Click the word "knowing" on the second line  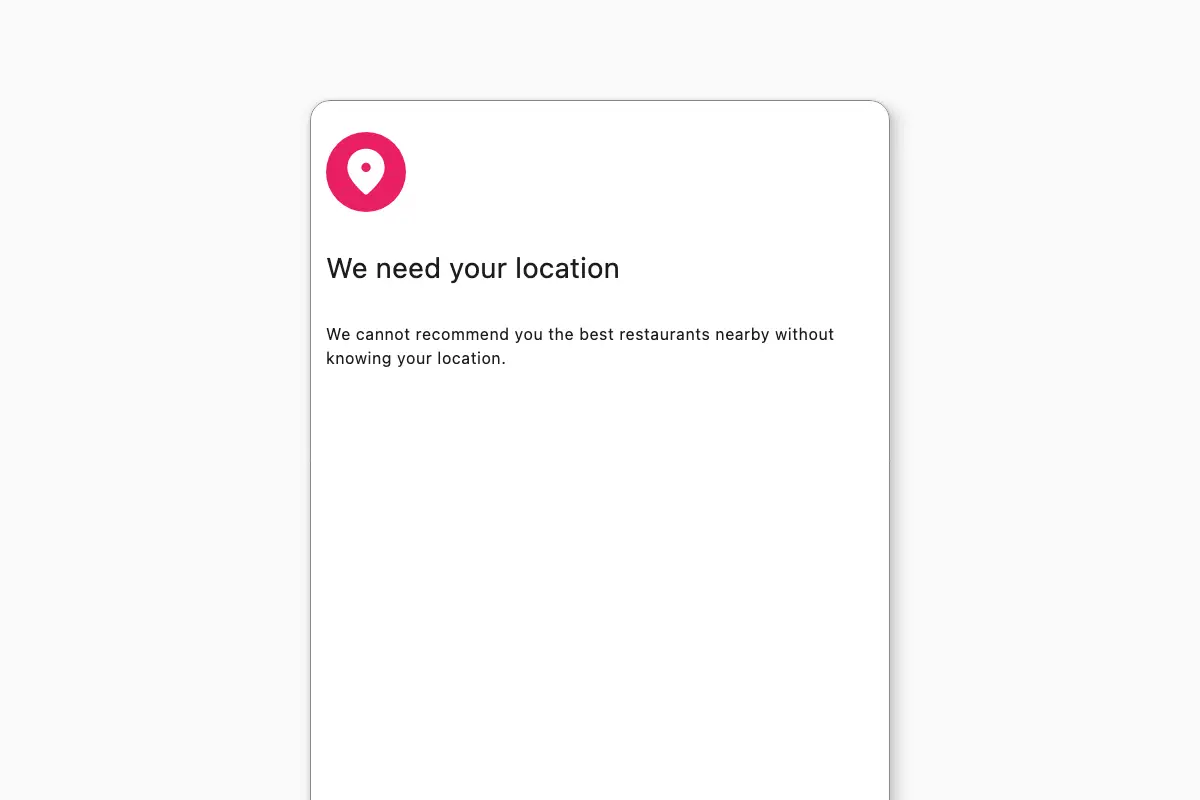pos(359,358)
